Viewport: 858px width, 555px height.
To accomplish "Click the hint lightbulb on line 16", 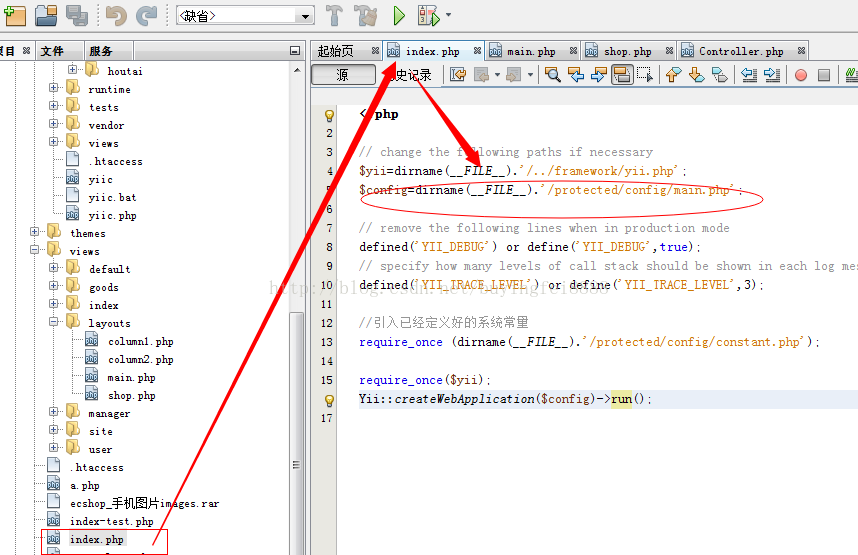I will pos(329,401).
